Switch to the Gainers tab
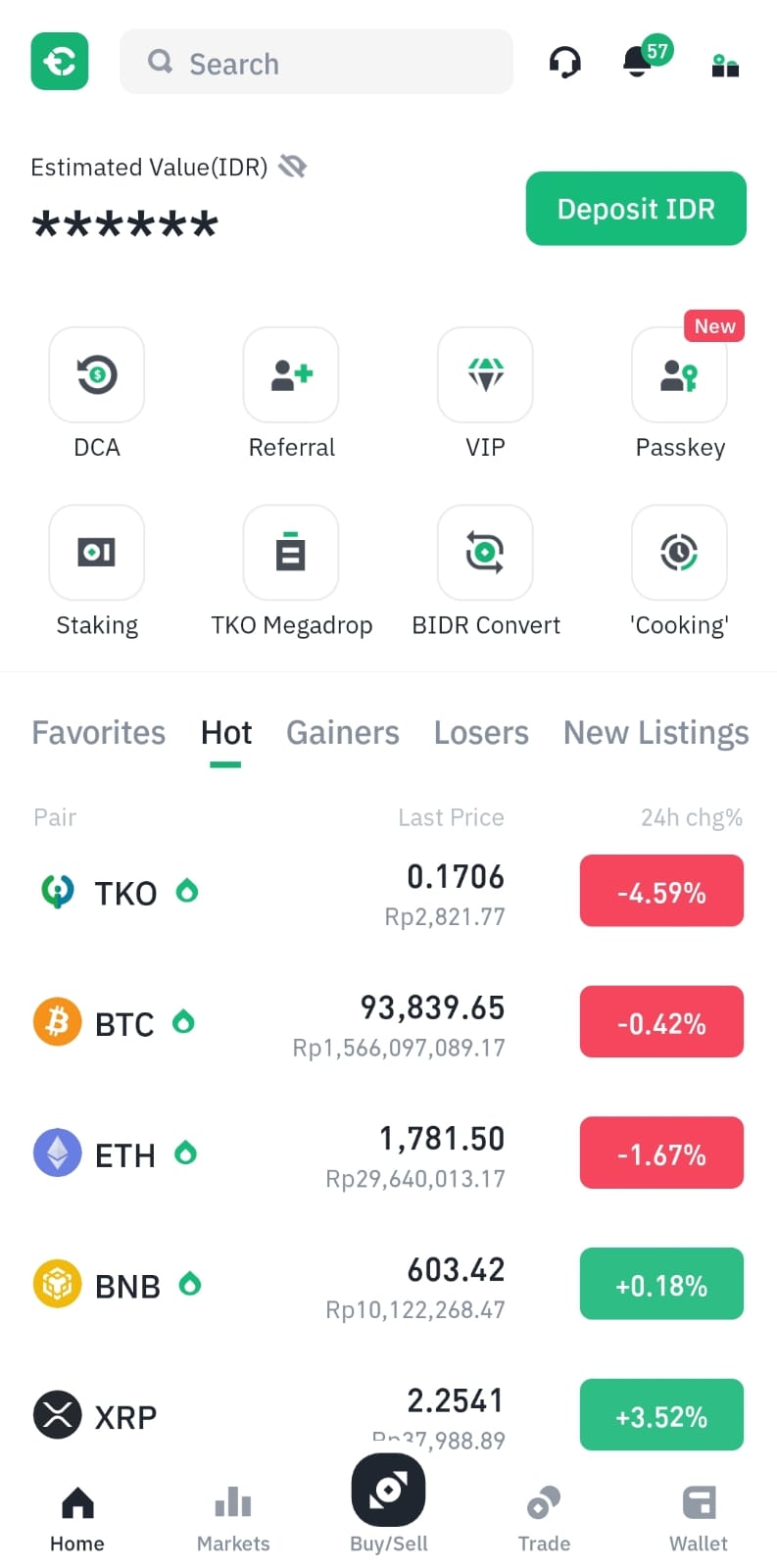The image size is (777, 1568). pyautogui.click(x=343, y=733)
